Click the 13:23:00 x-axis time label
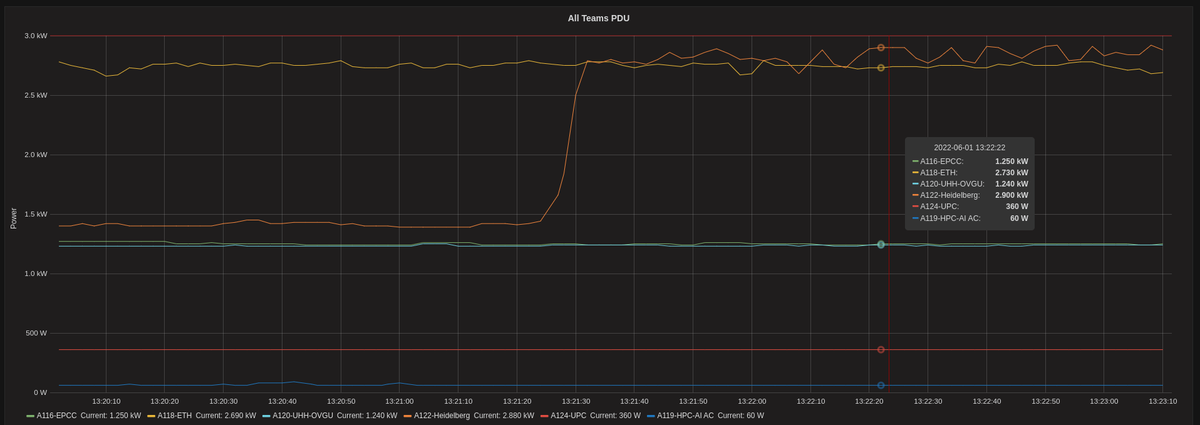1200x425 pixels. point(1104,401)
